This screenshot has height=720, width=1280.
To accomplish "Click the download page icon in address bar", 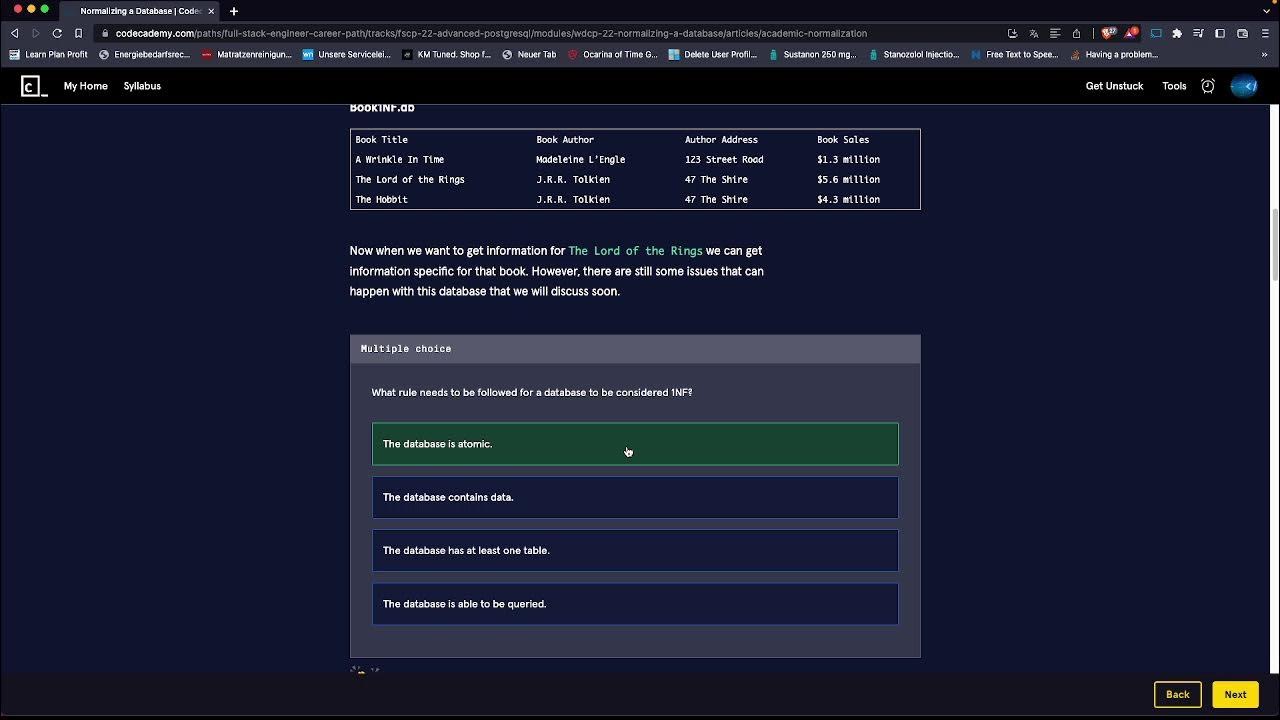I will click(x=1012, y=33).
